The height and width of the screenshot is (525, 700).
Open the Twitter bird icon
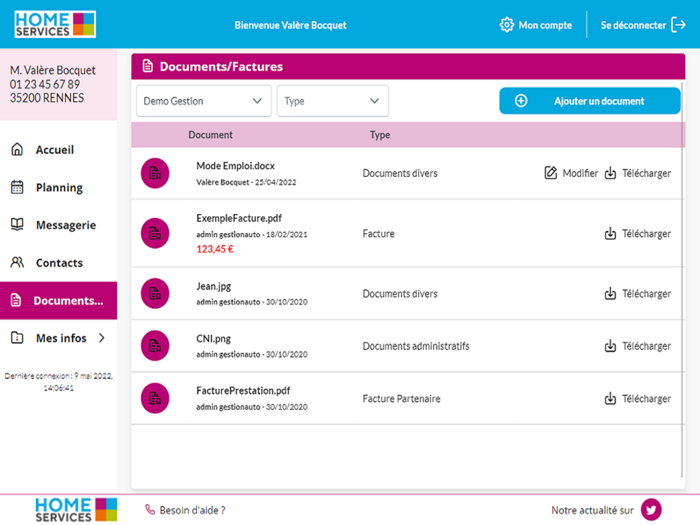[x=651, y=510]
